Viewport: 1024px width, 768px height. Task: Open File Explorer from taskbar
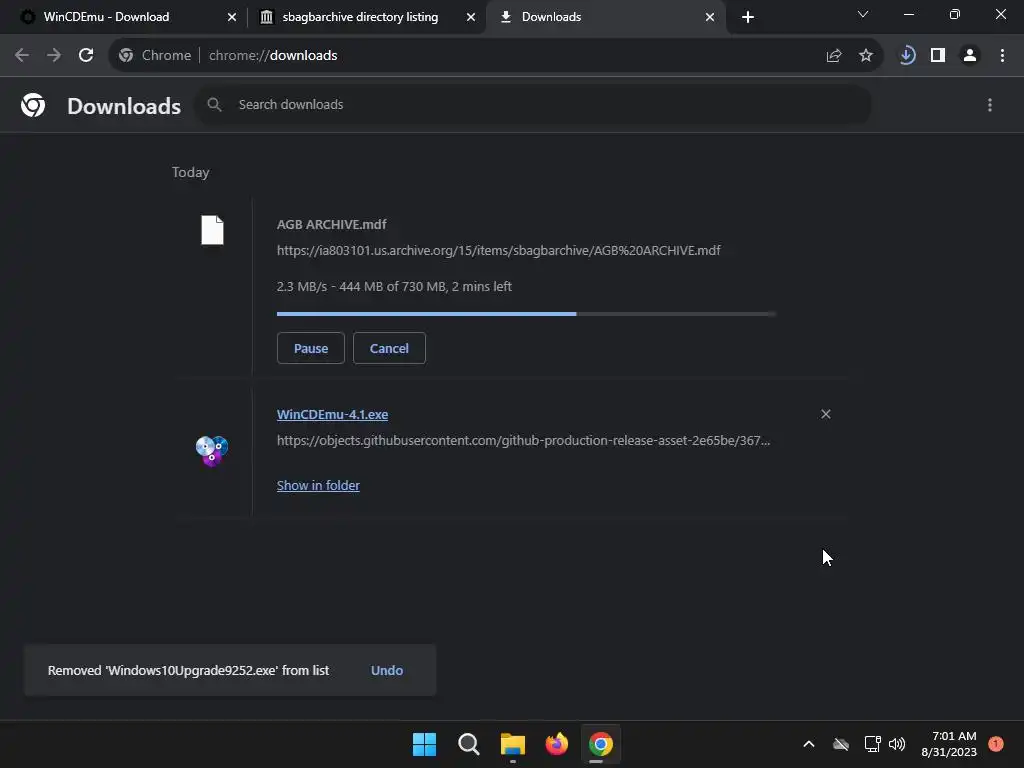[x=513, y=744]
